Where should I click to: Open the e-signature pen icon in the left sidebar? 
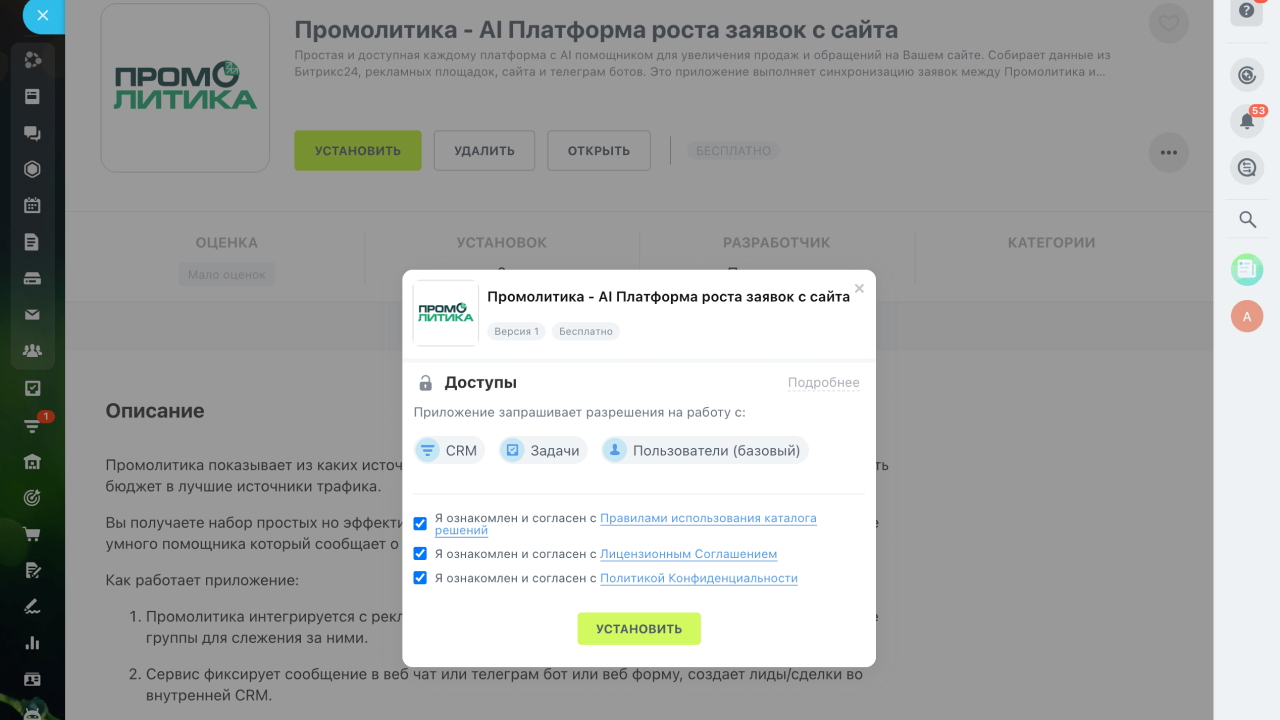(32, 606)
